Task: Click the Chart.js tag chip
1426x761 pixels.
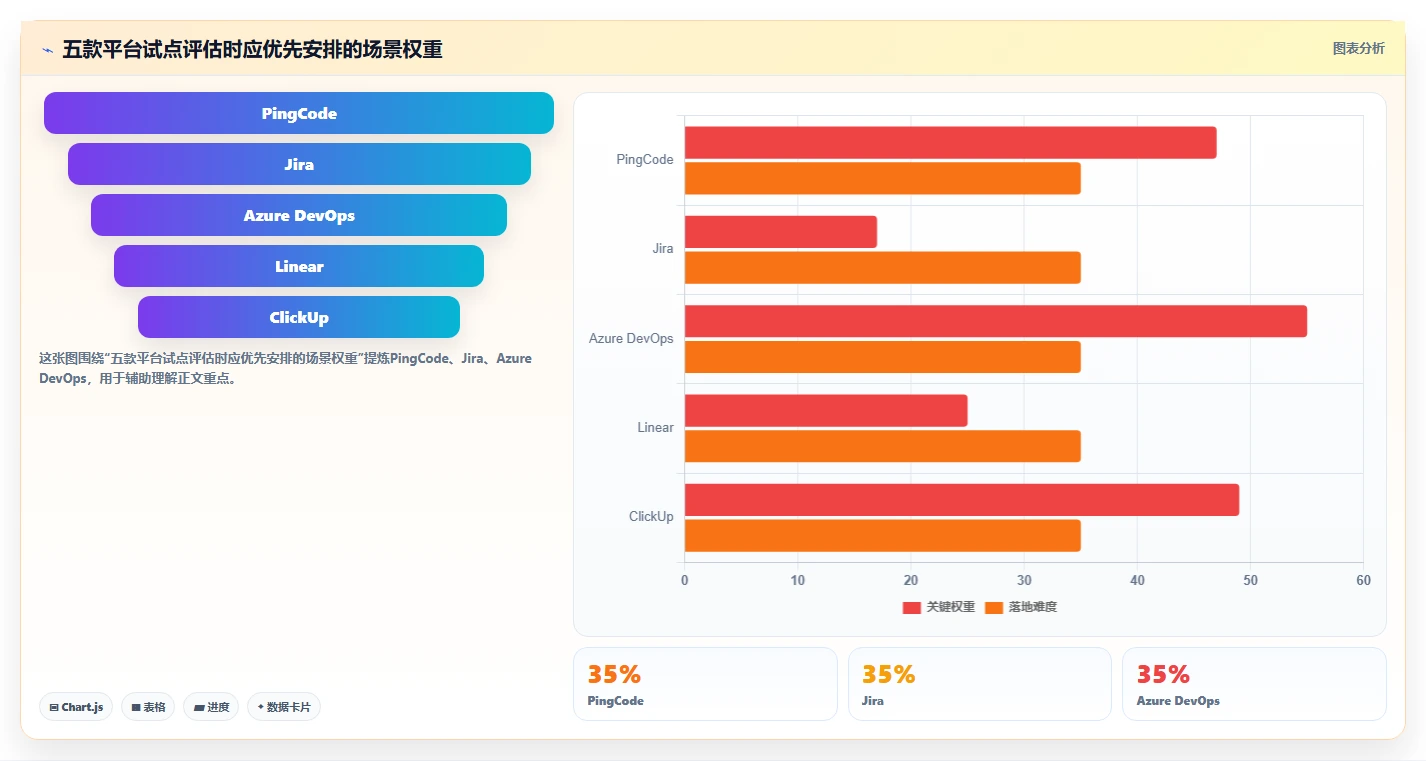Action: click(x=77, y=707)
